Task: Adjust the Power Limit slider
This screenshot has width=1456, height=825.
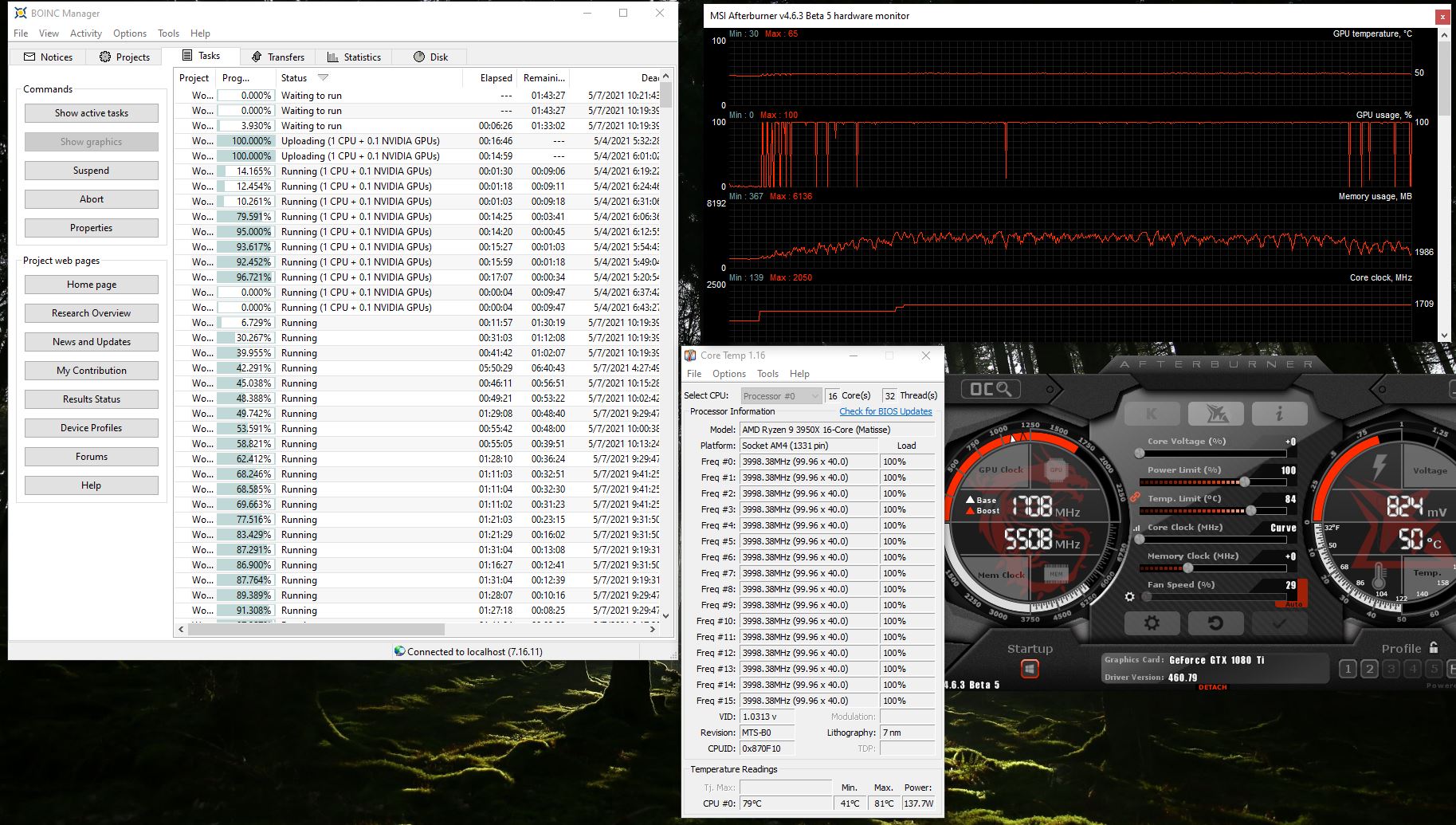Action: [x=1212, y=482]
